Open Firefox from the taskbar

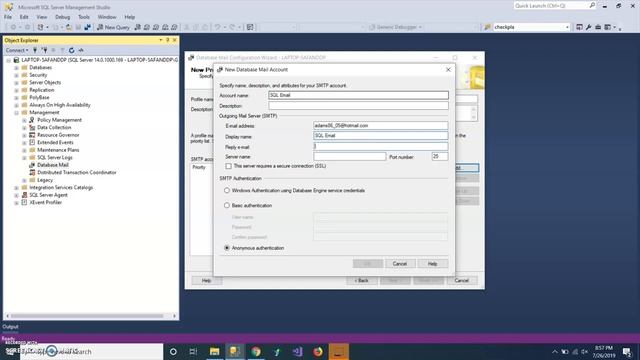(318, 351)
